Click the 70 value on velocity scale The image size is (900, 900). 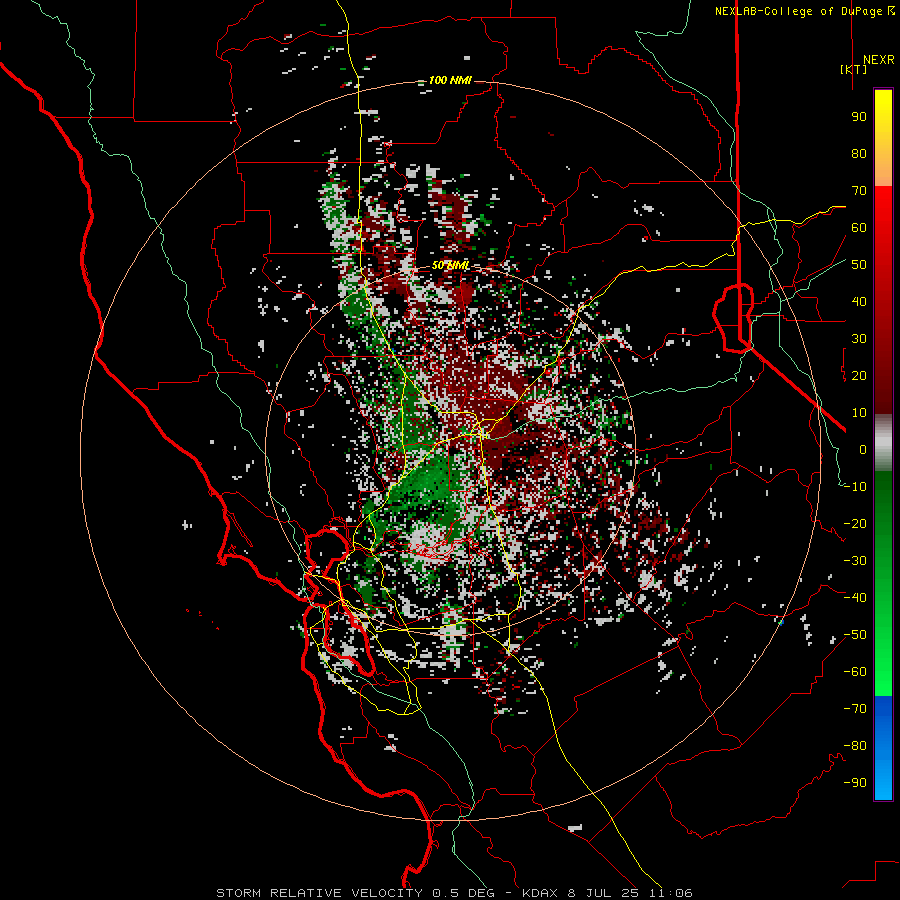pyautogui.click(x=859, y=191)
